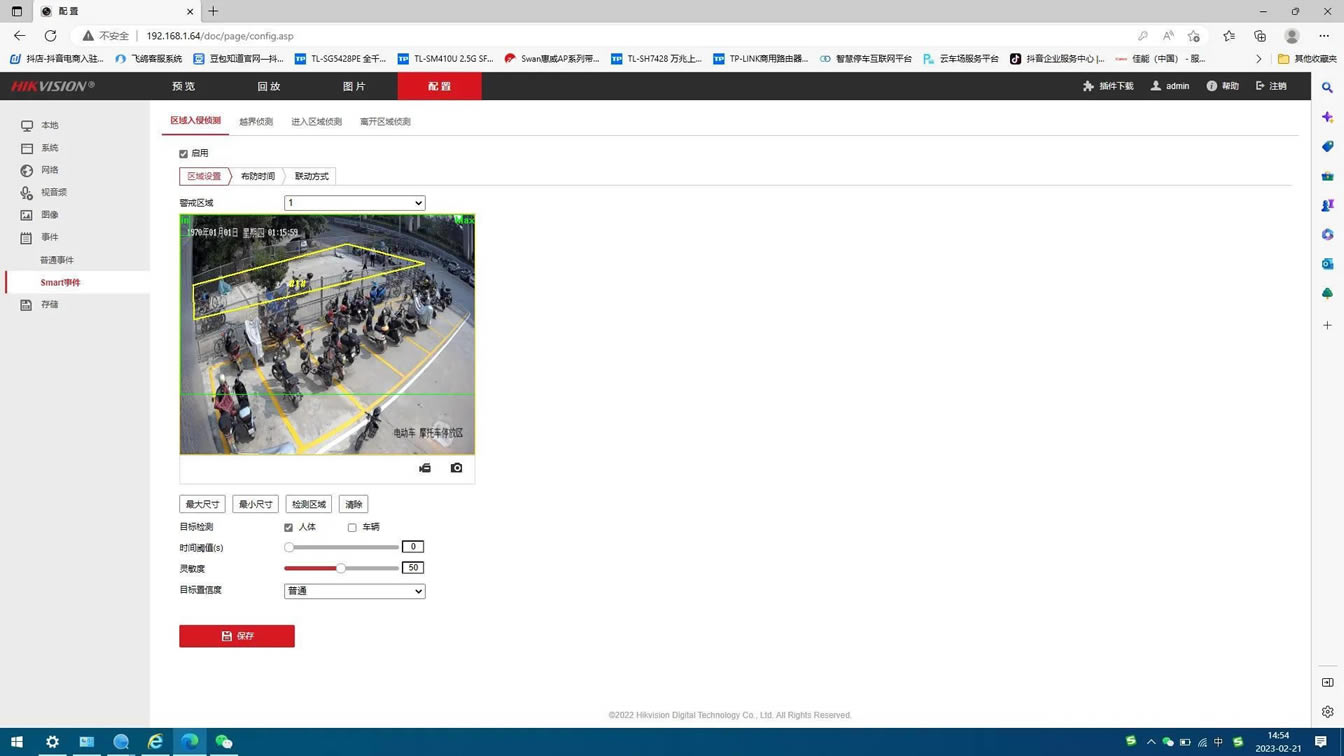Switch to the 越界侦测 line crossing tab
Viewport: 1344px width, 756px height.
pos(256,122)
